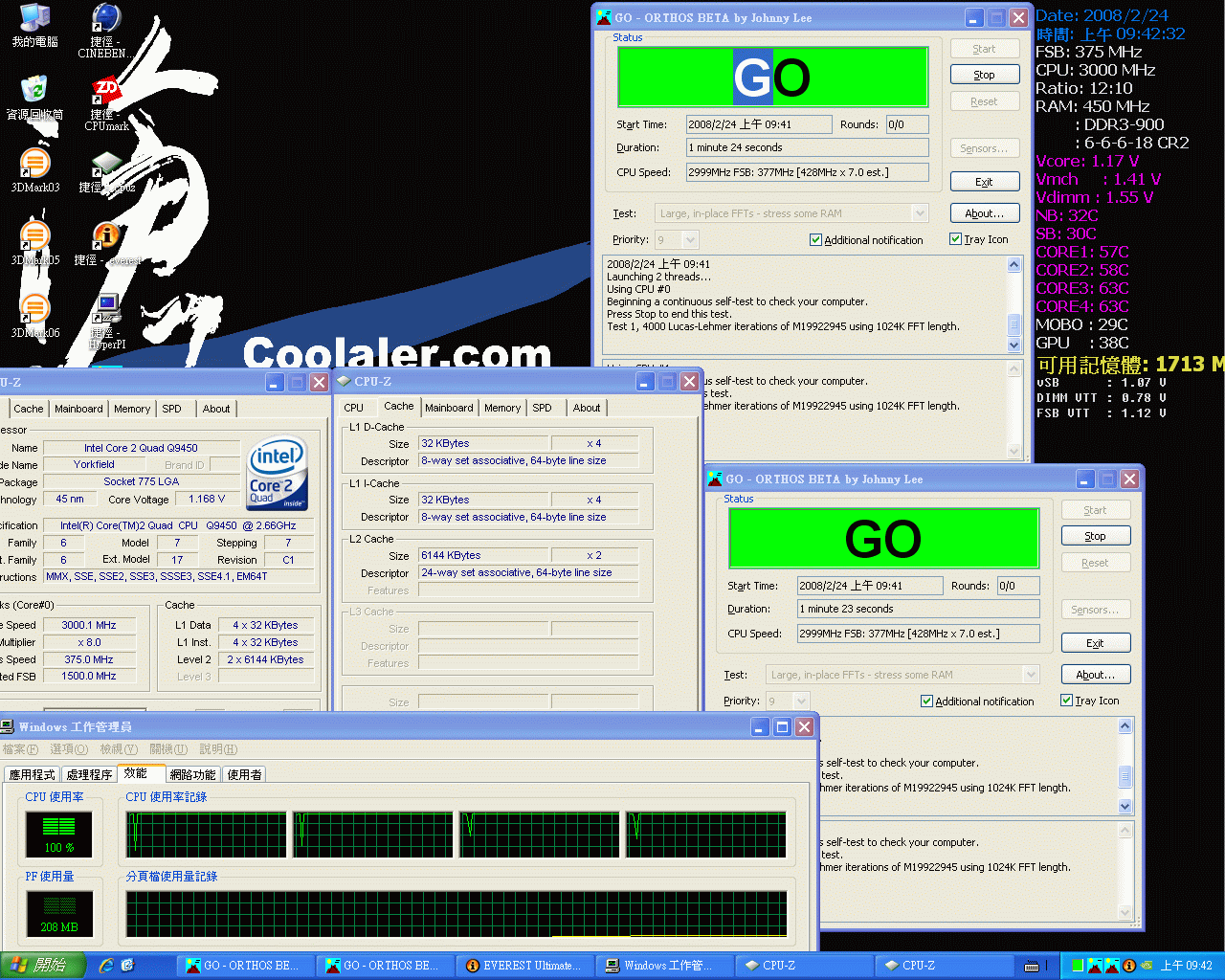Click Exit button in lower ORTHOS window
The width and height of the screenshot is (1225, 980).
(x=1095, y=643)
